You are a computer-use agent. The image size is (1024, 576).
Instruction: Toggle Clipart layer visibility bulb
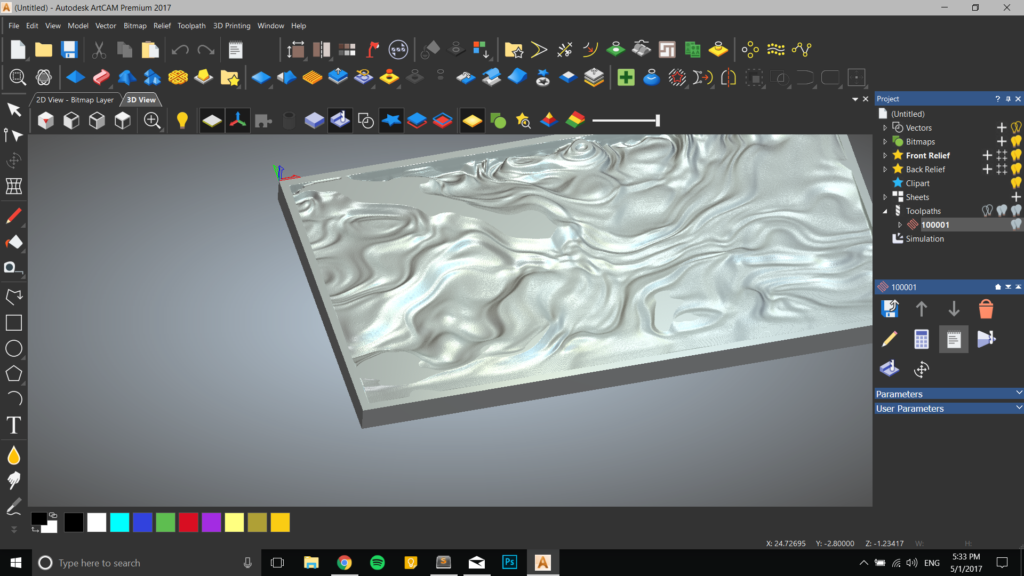[1015, 183]
